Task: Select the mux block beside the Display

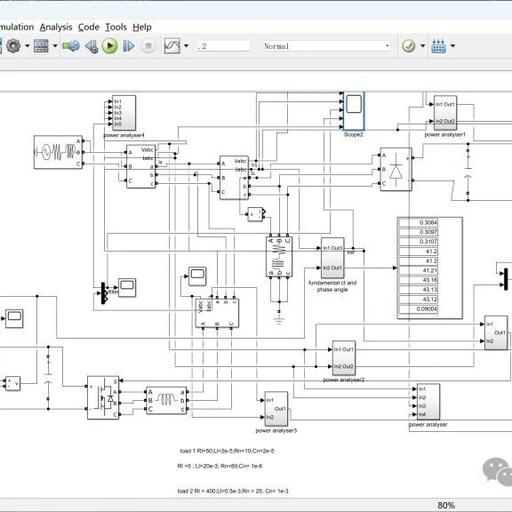Action: 506,279
